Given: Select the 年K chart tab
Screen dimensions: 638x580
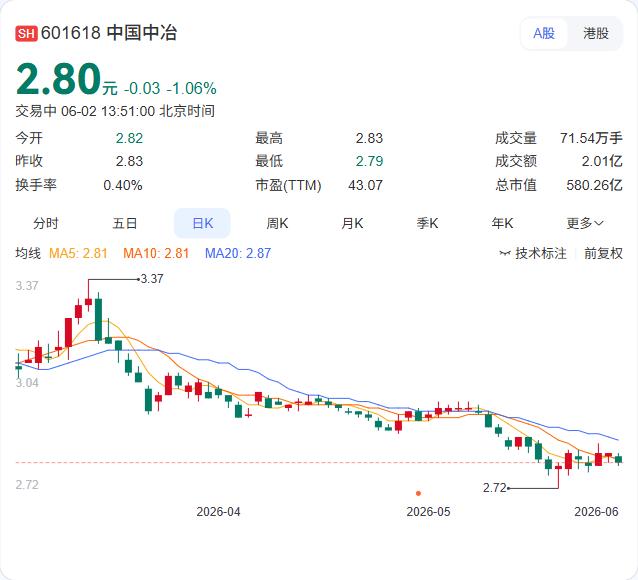Looking at the screenshot, I should 502,223.
